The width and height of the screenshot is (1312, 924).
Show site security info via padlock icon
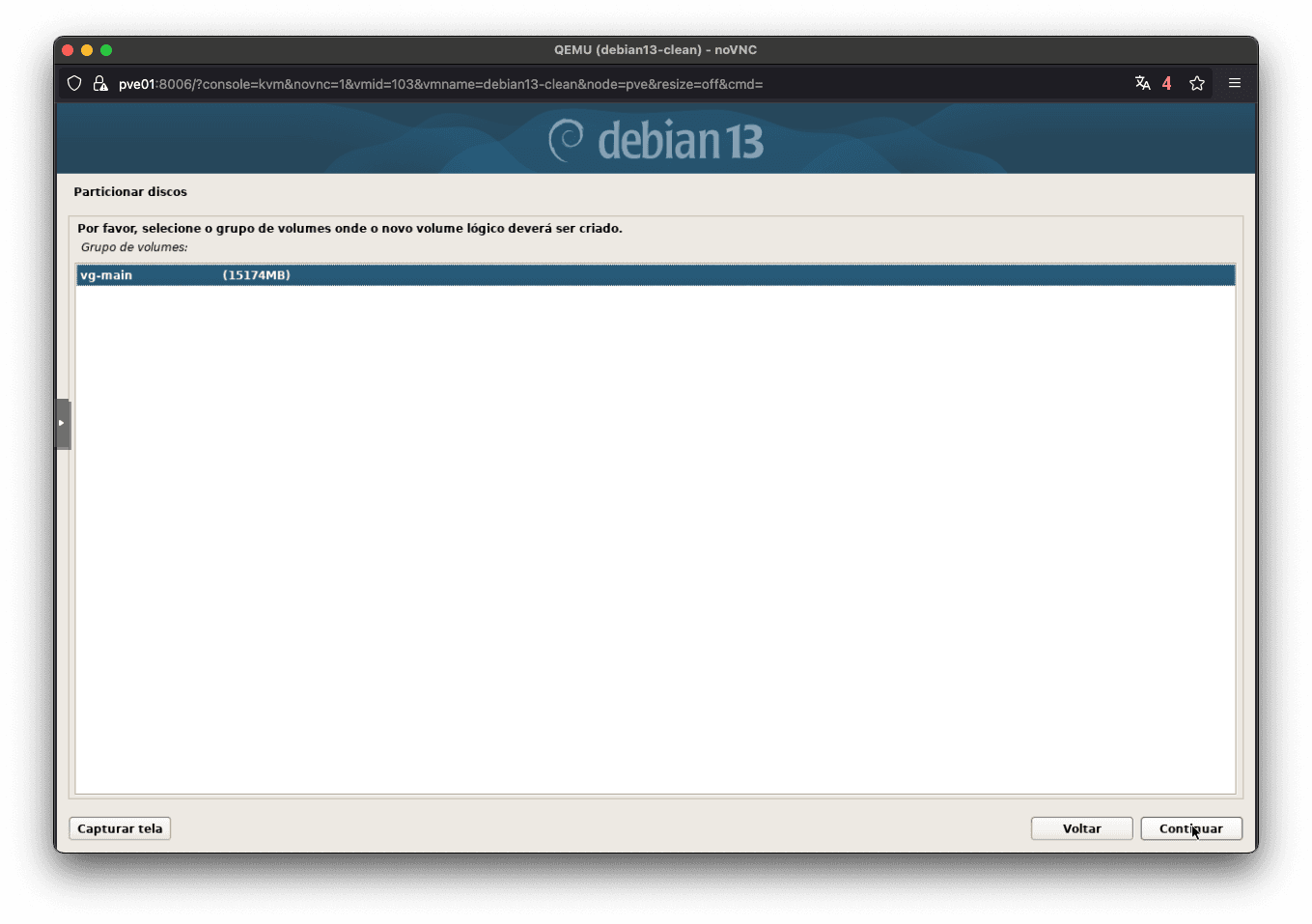[99, 84]
